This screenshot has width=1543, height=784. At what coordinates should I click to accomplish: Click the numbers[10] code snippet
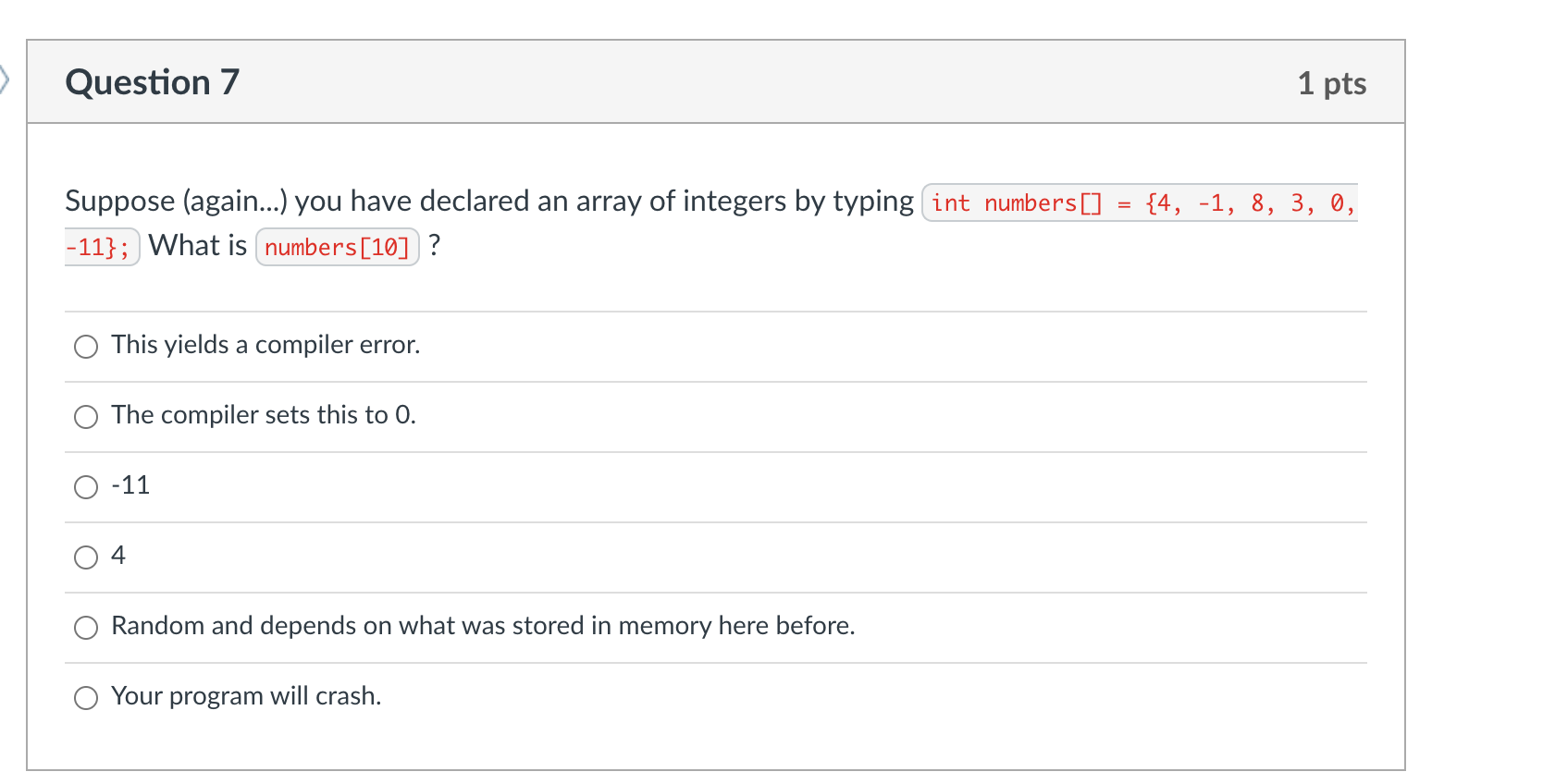click(x=337, y=246)
